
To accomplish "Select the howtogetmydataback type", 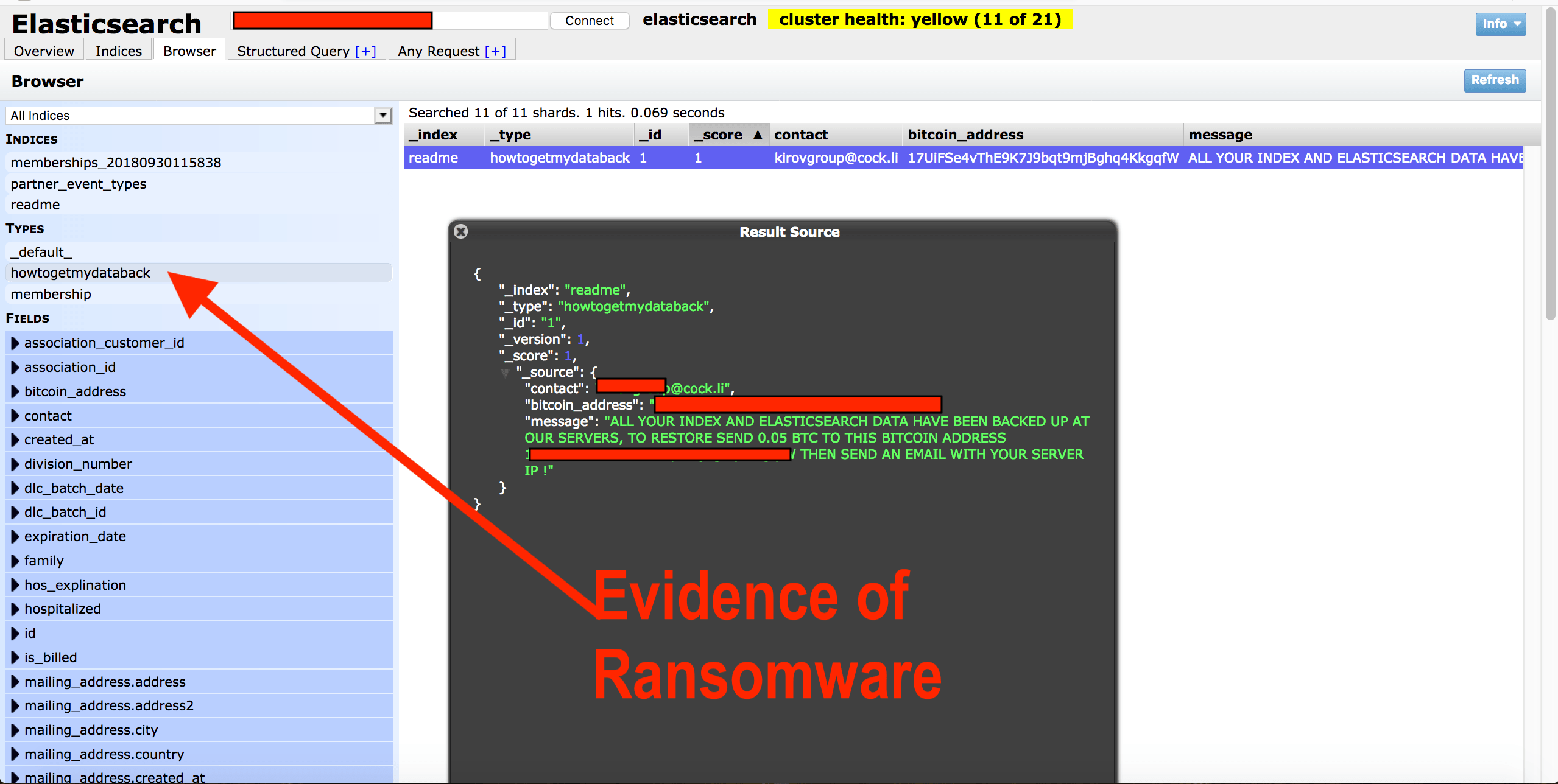I will 199,273.
